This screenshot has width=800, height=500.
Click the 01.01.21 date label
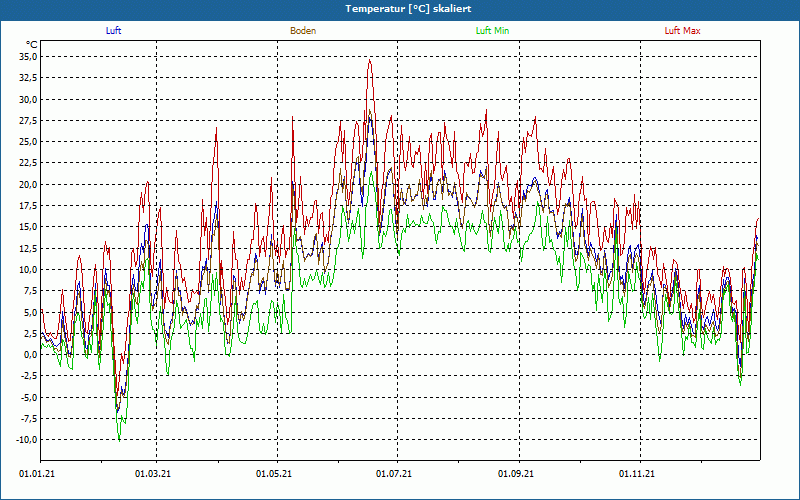coord(37,474)
